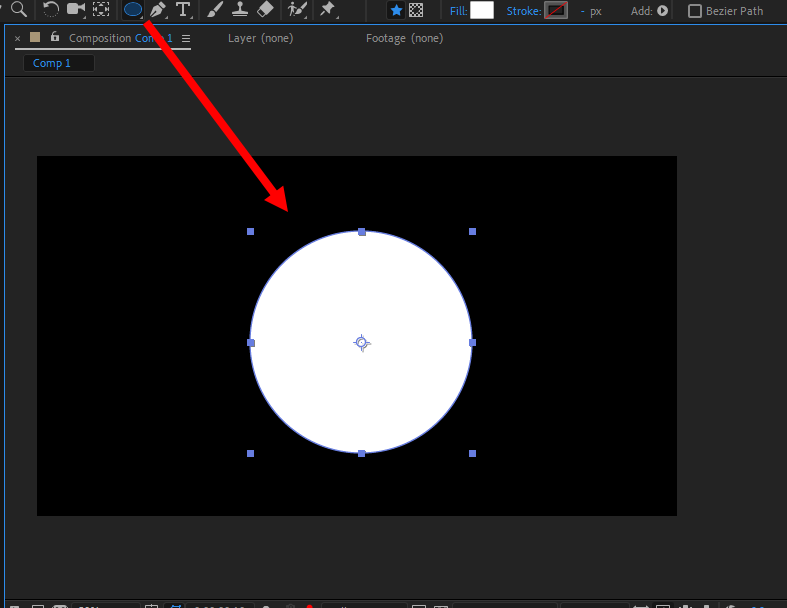Select the Puppet Pin tool
This screenshot has height=608, width=787.
point(328,9)
